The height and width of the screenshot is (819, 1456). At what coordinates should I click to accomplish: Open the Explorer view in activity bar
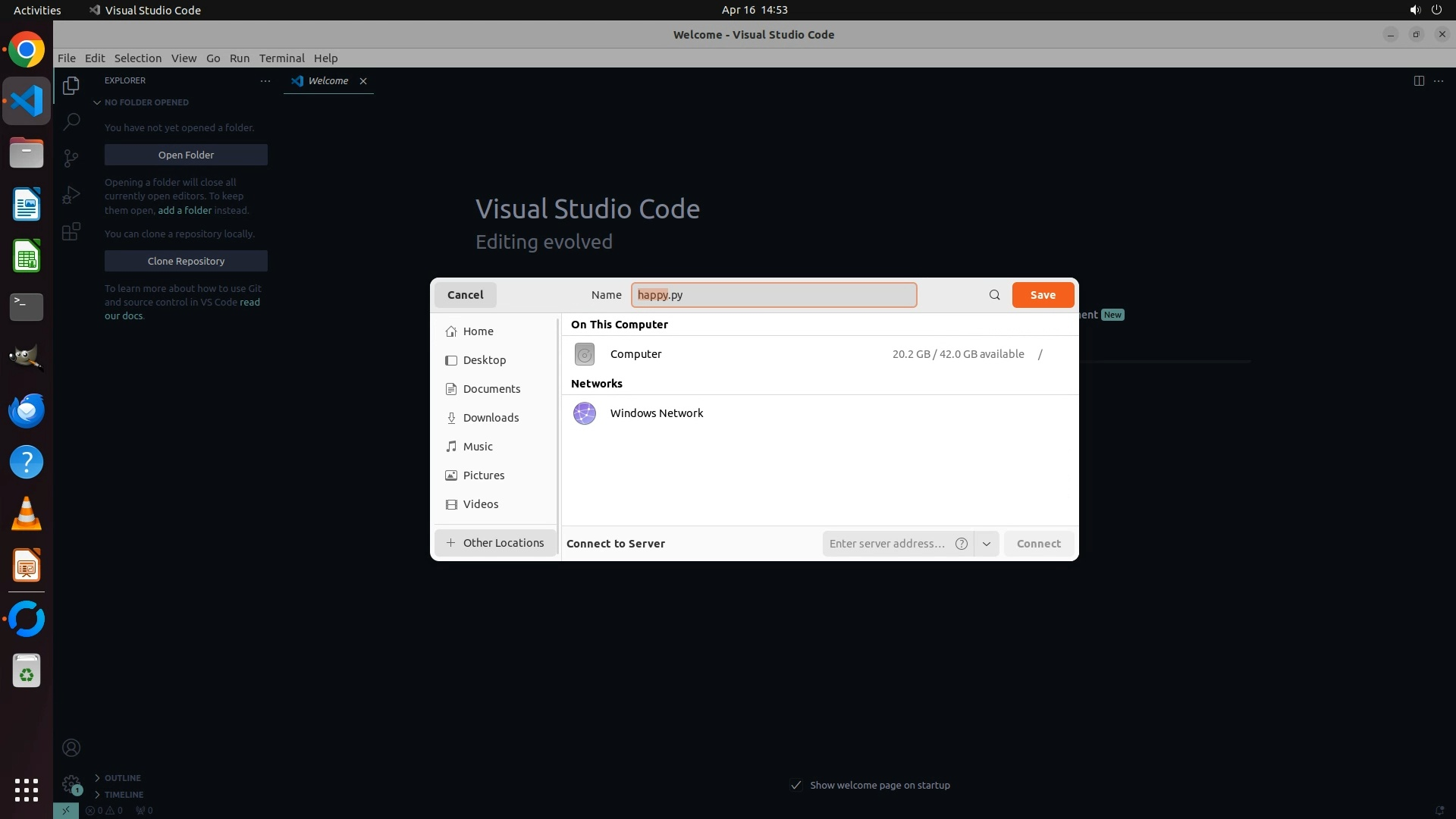(71, 86)
